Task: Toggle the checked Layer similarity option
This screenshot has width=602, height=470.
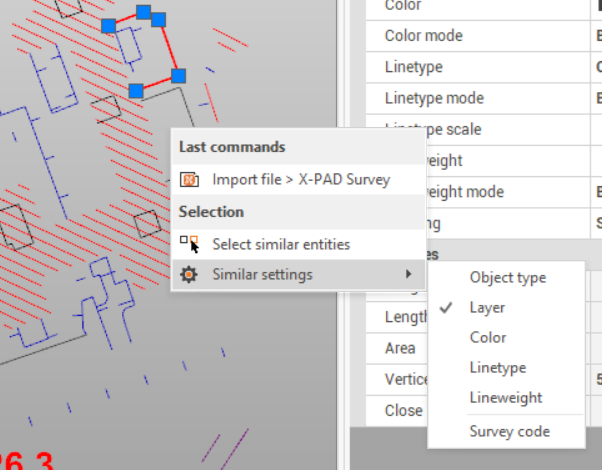Action: click(487, 308)
